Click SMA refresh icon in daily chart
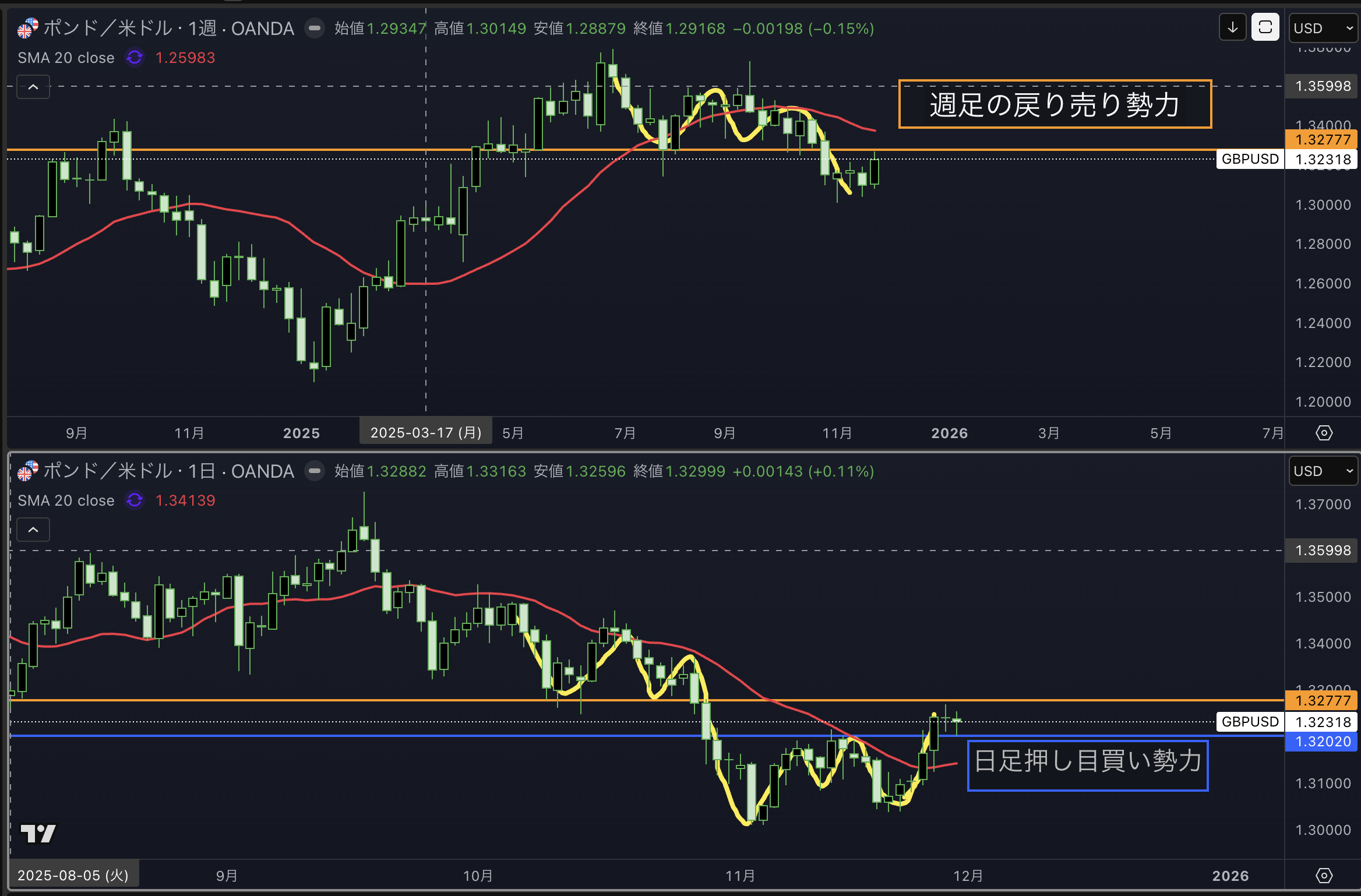This screenshot has width=1361, height=896. 135,500
